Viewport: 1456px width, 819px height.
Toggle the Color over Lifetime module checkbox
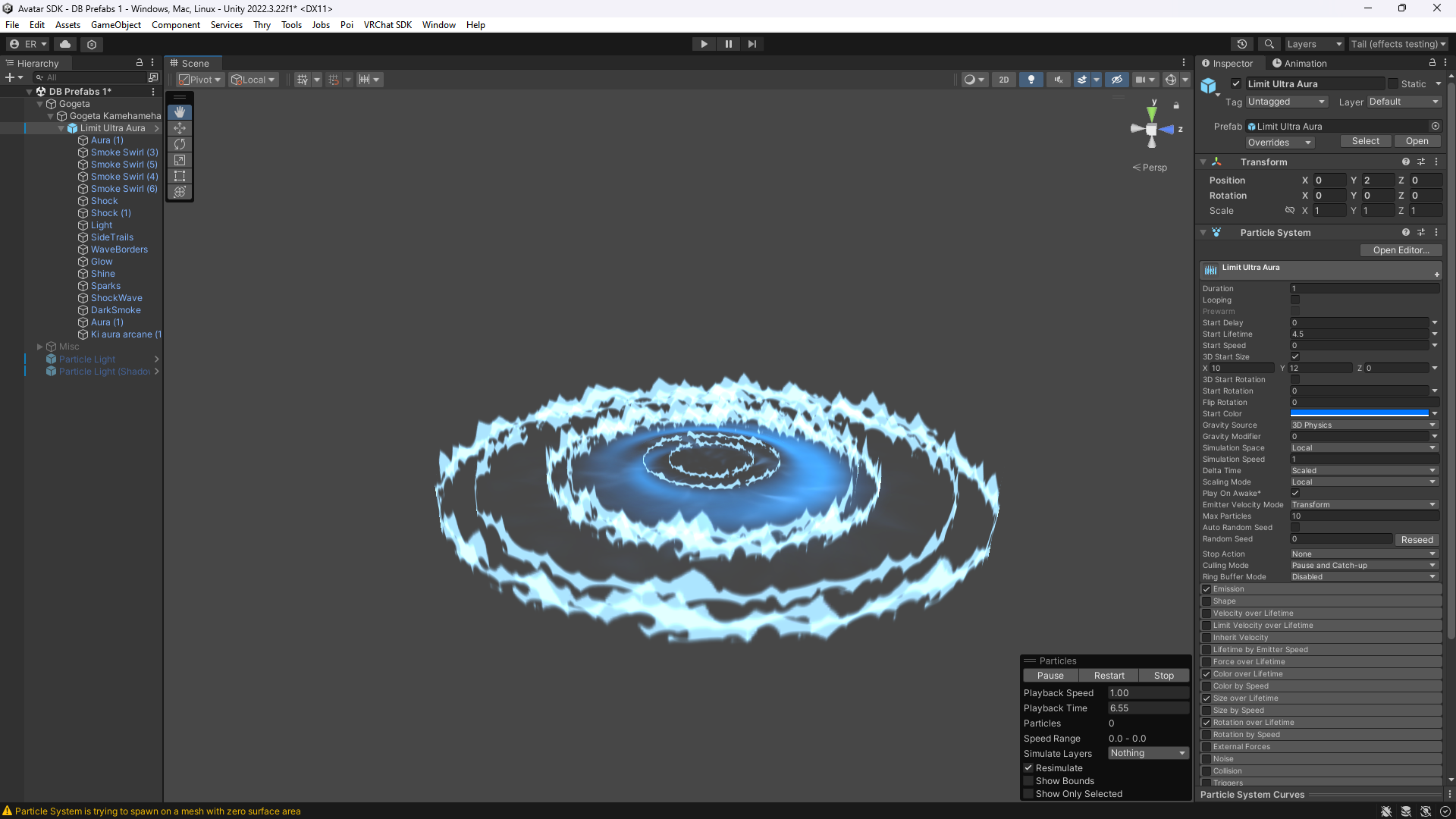(x=1207, y=673)
